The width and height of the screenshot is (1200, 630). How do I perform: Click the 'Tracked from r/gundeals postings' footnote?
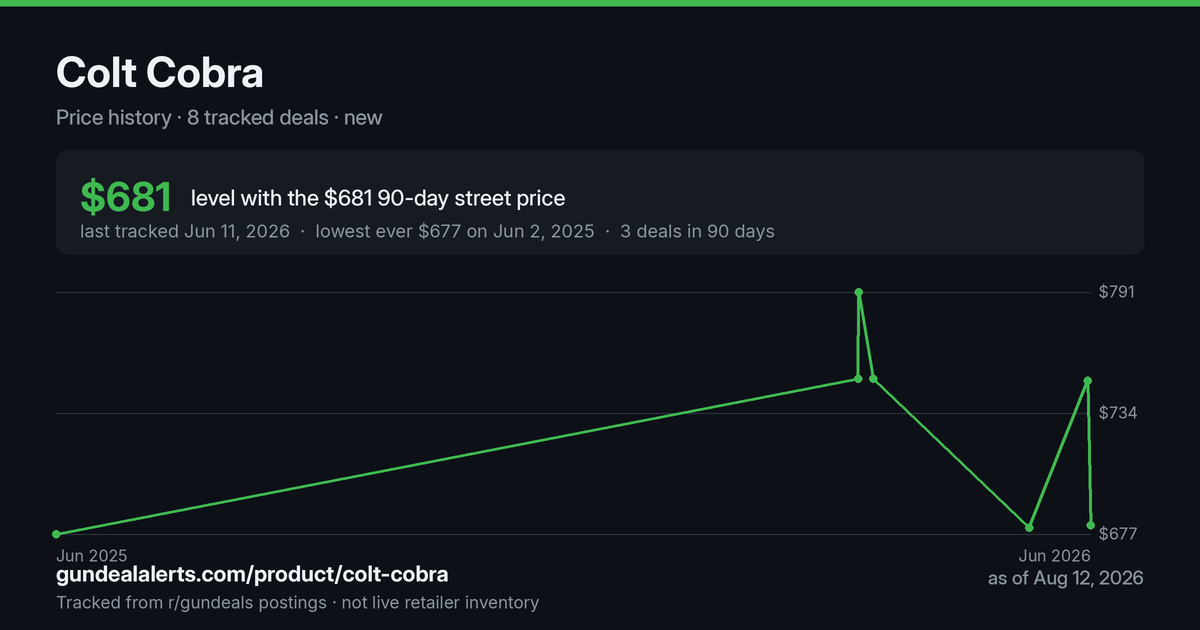point(191,603)
